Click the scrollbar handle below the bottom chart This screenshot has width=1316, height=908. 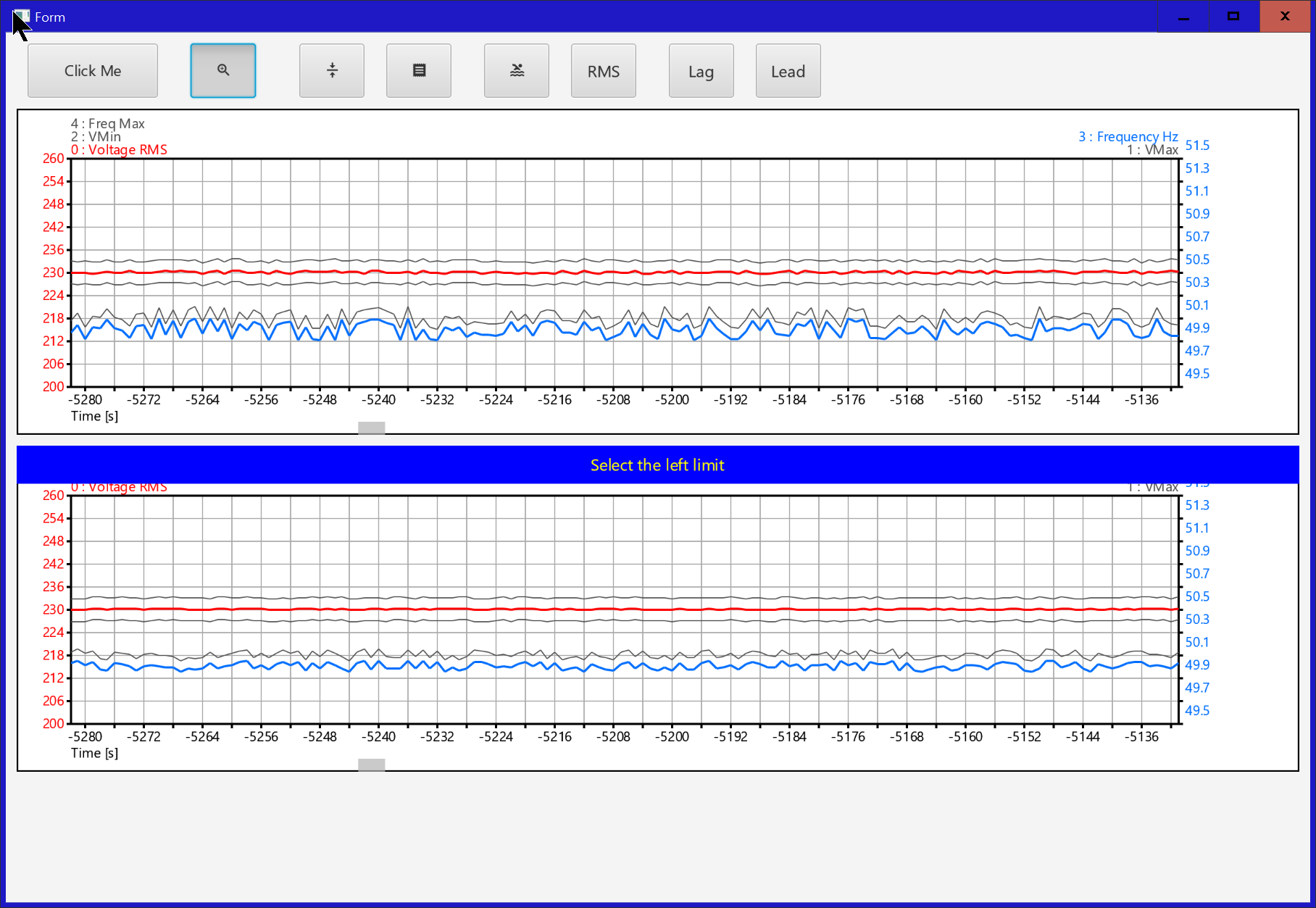[371, 765]
